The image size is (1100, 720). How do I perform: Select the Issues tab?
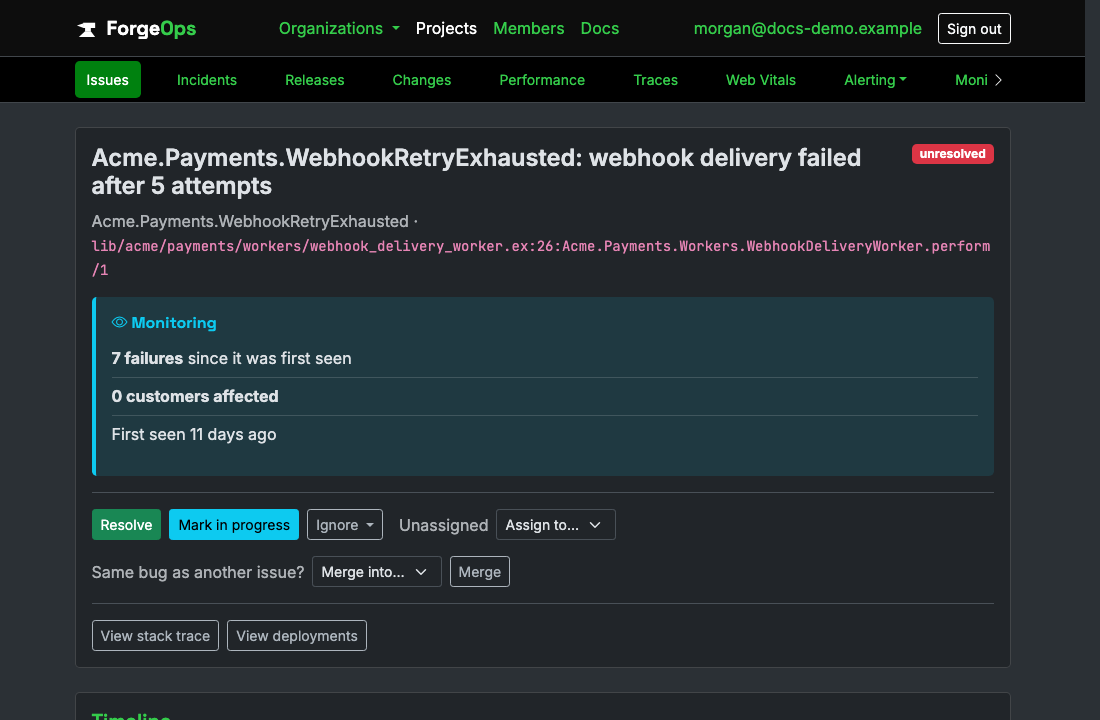[107, 80]
